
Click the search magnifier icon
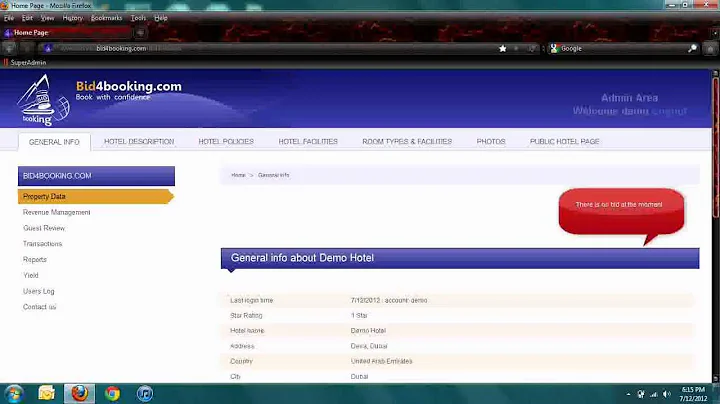[692, 48]
